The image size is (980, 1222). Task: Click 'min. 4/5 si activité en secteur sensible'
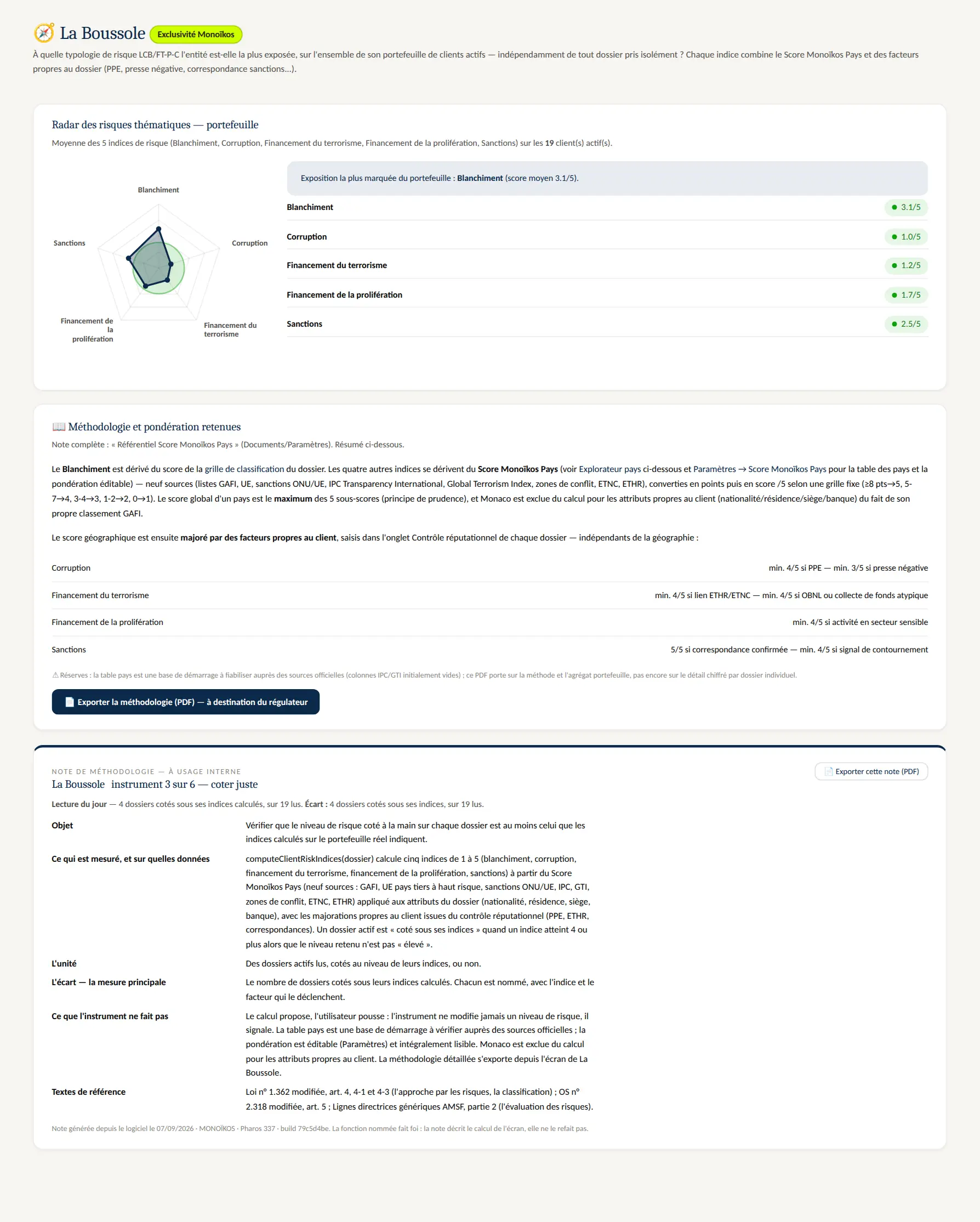pos(860,622)
